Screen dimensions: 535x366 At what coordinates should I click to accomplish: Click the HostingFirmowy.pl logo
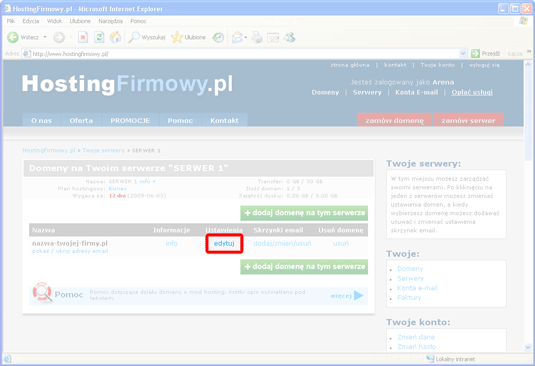point(128,84)
